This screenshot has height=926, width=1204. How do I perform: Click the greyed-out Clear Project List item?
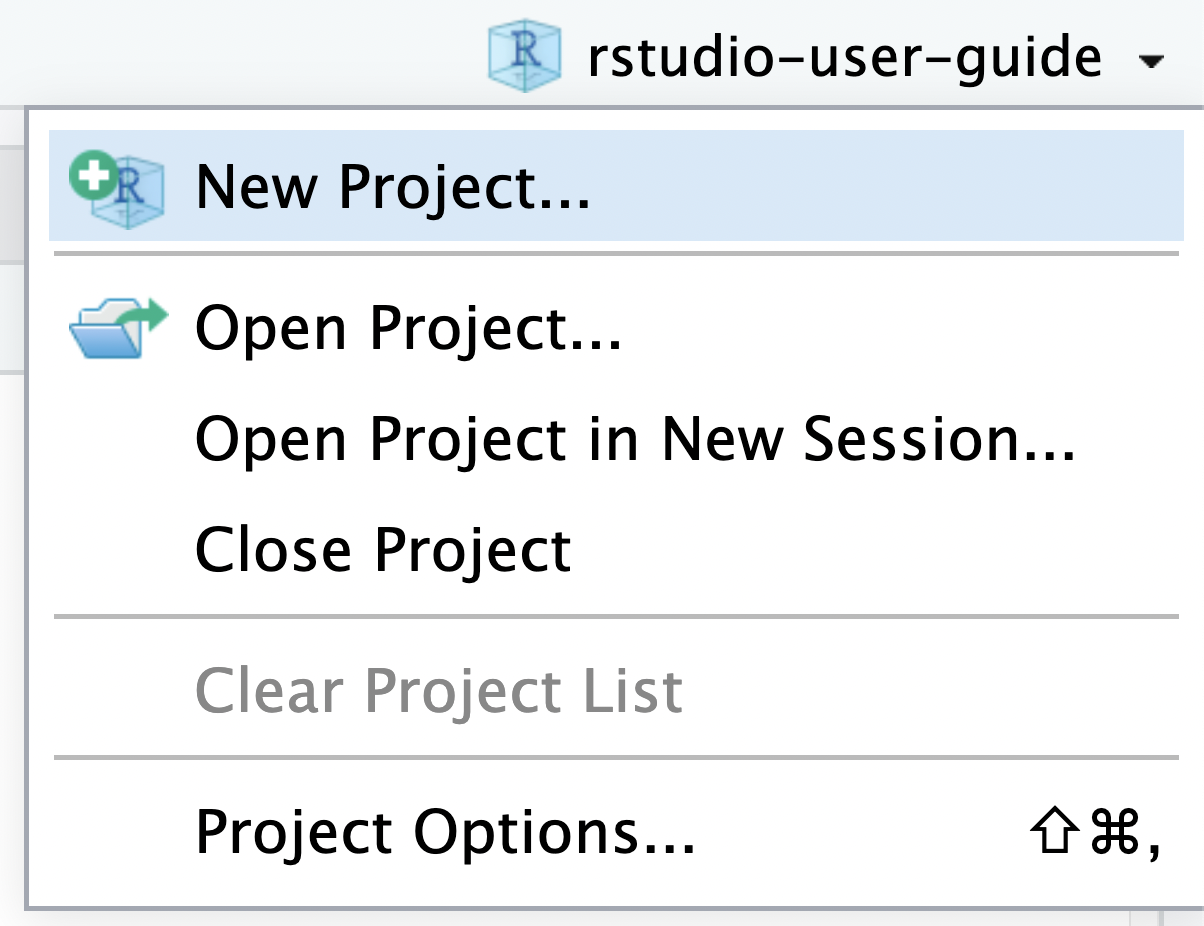(616, 689)
